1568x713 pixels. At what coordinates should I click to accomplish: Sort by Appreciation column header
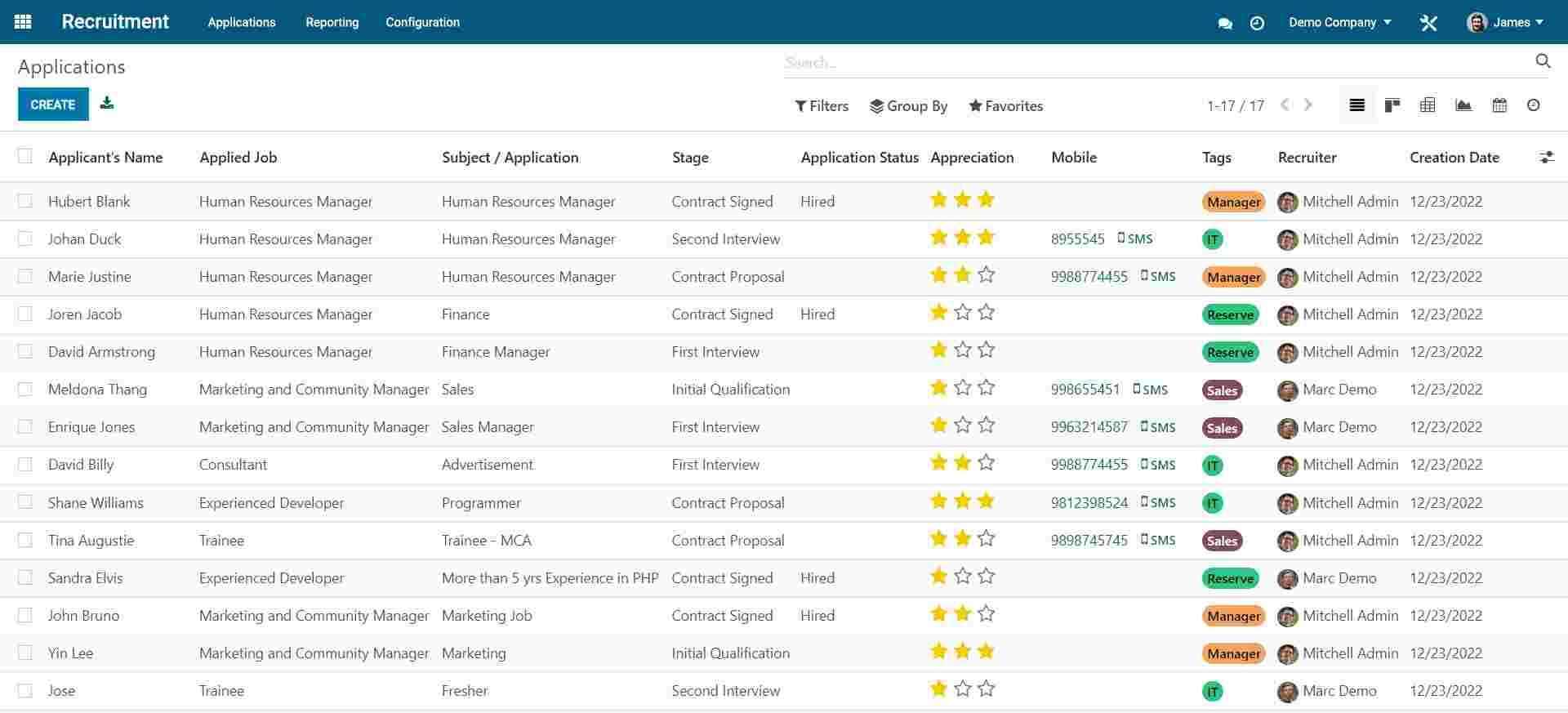(972, 158)
